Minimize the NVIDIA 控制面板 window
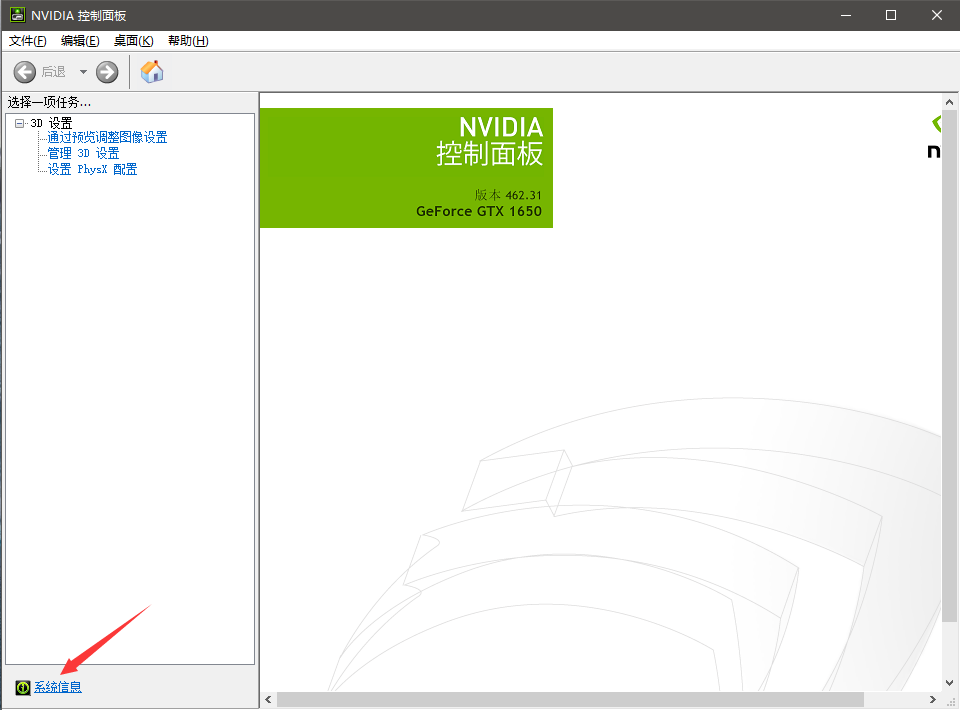The height and width of the screenshot is (710, 960). pos(846,15)
